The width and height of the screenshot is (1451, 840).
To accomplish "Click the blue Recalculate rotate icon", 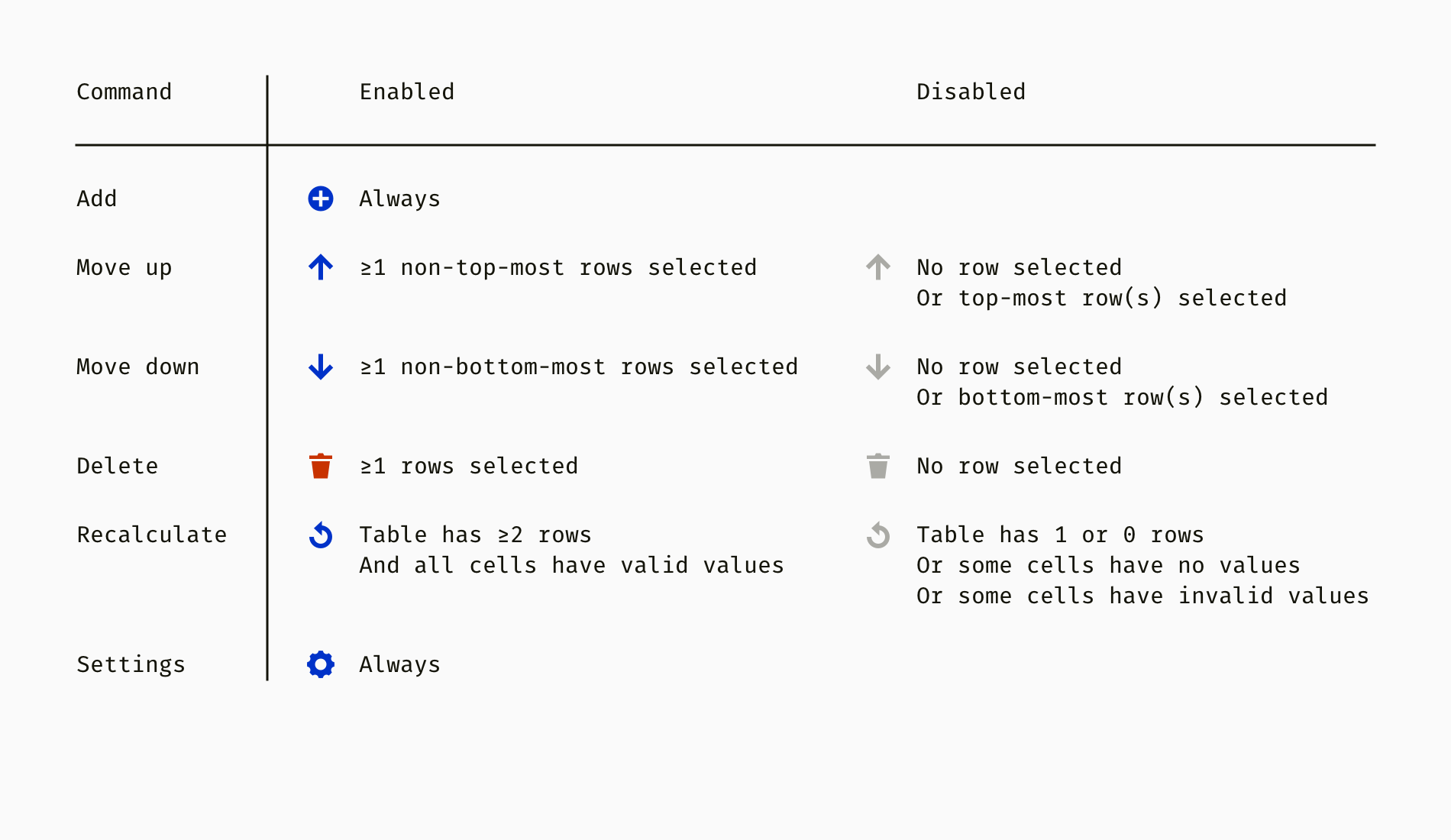I will [x=321, y=535].
